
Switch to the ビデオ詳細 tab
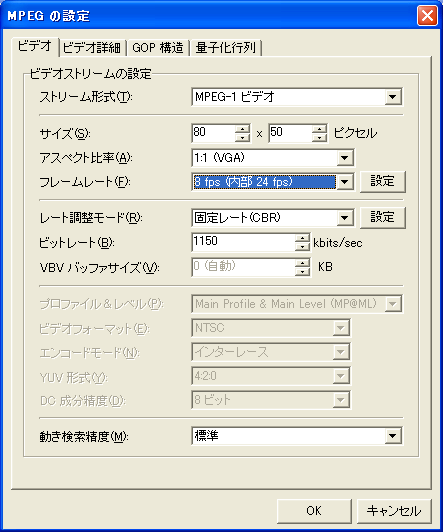pyautogui.click(x=92, y=48)
